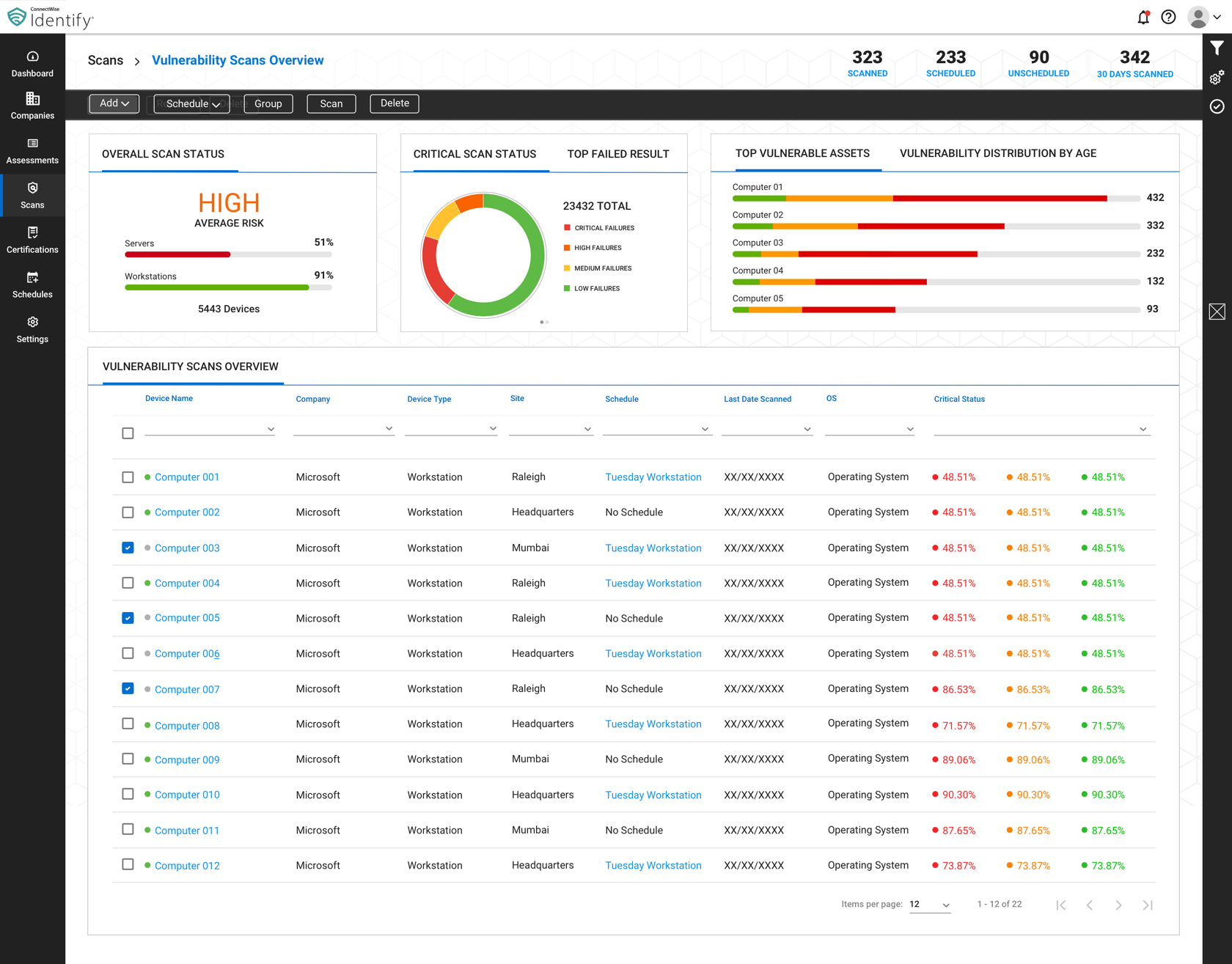Viewport: 1232px width, 964px height.
Task: Expand the Schedule dropdown button
Action: click(x=192, y=103)
